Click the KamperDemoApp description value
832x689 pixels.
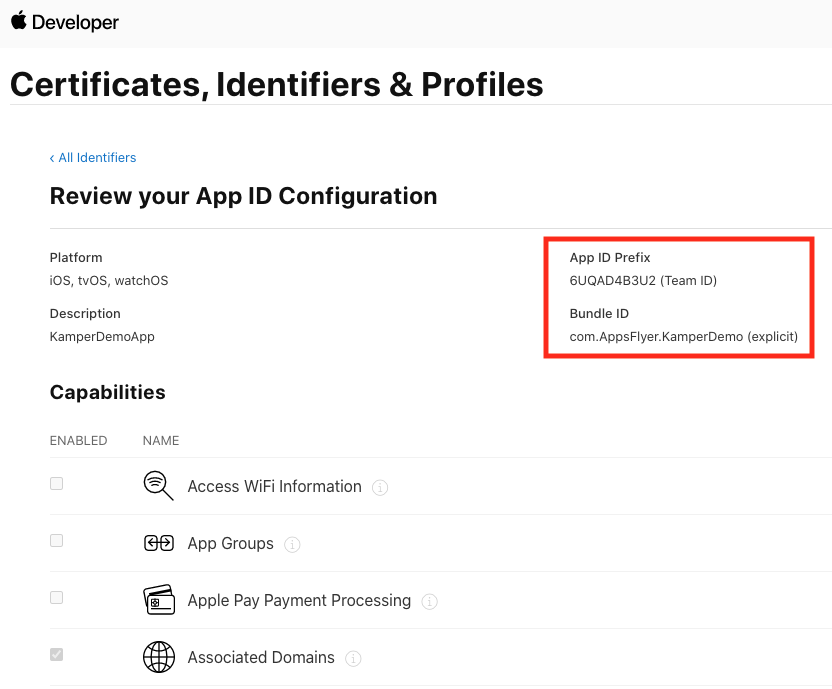[102, 337]
